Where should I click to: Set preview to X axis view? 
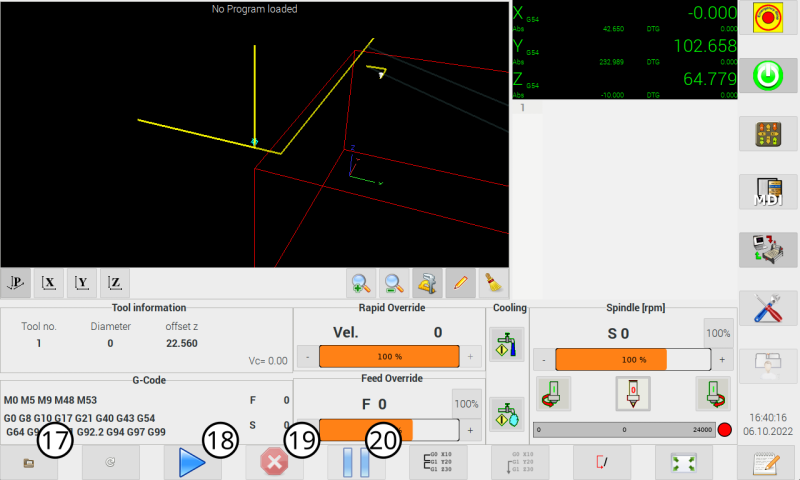[x=48, y=283]
